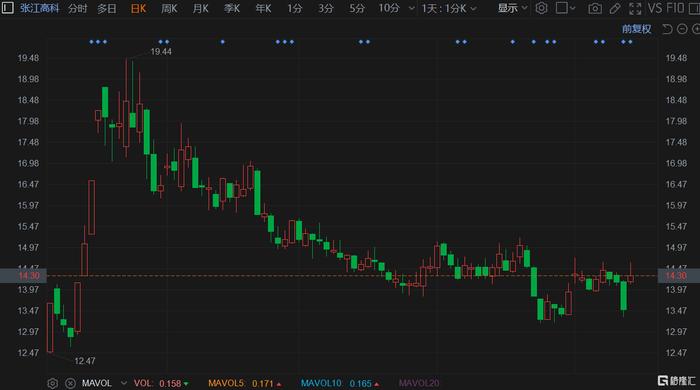Enter fullscreen chart mode
Image resolution: width=700 pixels, height=390 pixels.
pos(634,8)
